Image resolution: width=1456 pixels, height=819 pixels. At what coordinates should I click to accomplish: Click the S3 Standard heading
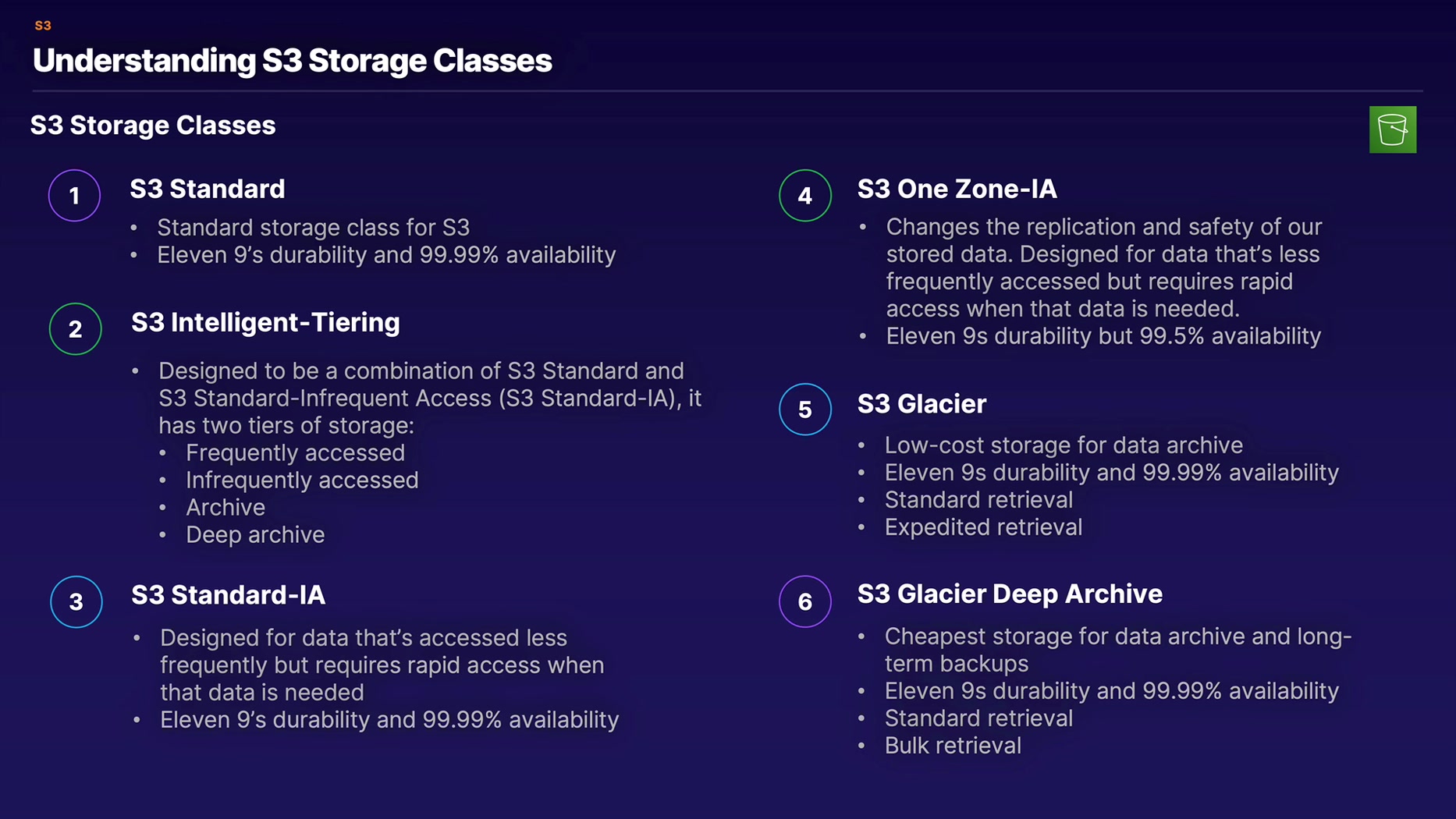click(208, 189)
